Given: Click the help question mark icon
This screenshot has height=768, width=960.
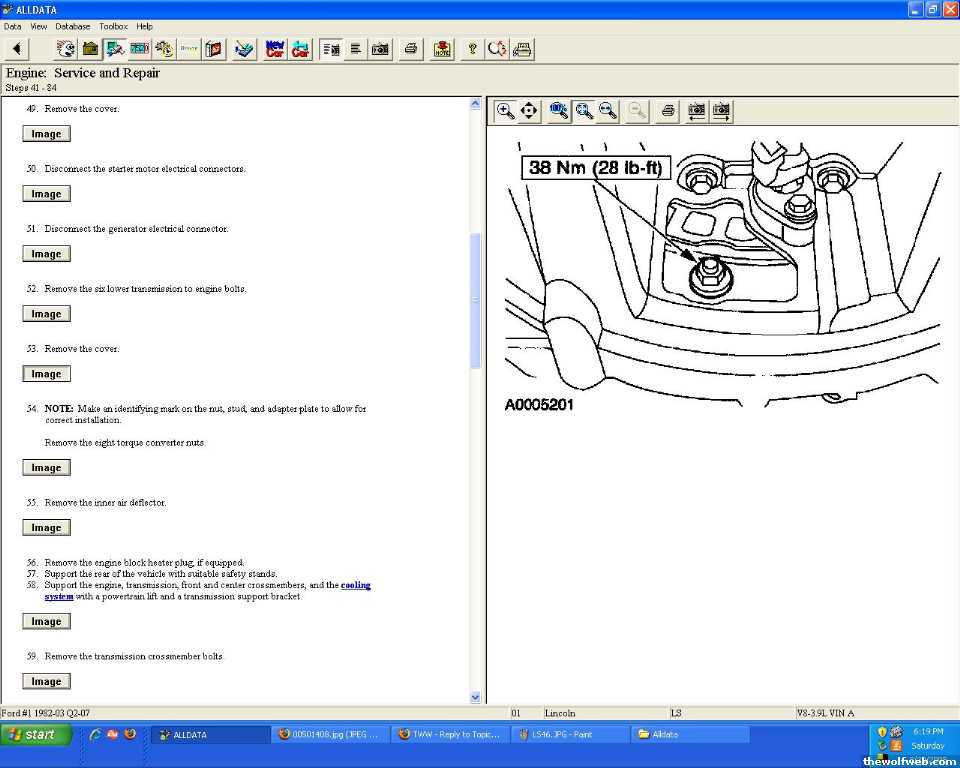Looking at the screenshot, I should coord(472,49).
